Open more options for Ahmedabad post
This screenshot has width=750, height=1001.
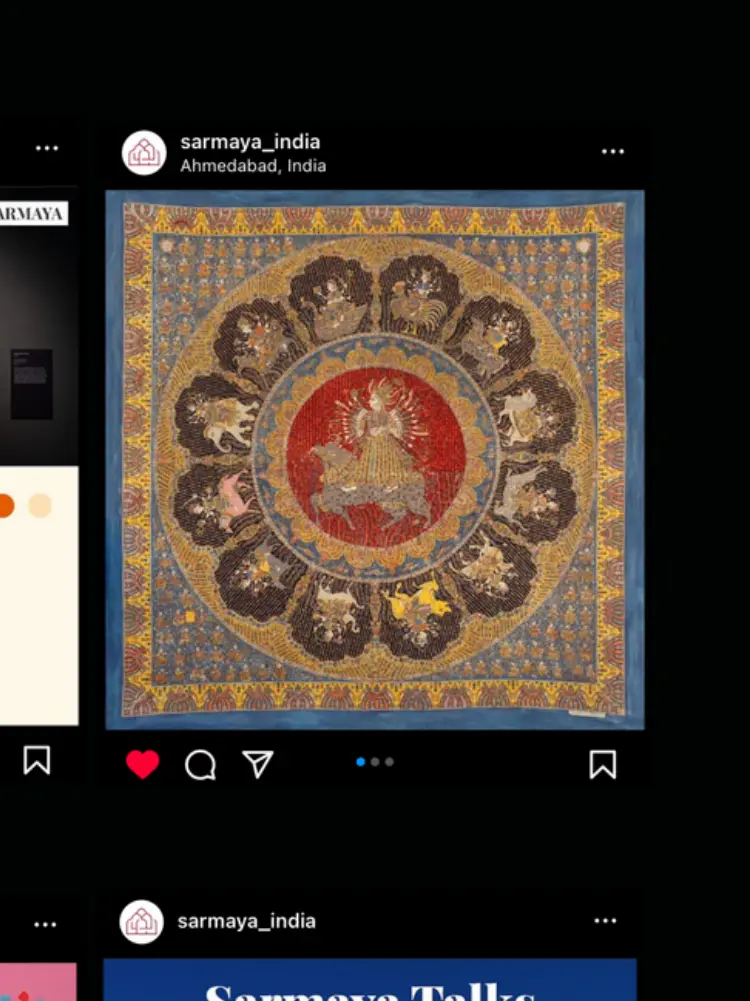click(613, 151)
